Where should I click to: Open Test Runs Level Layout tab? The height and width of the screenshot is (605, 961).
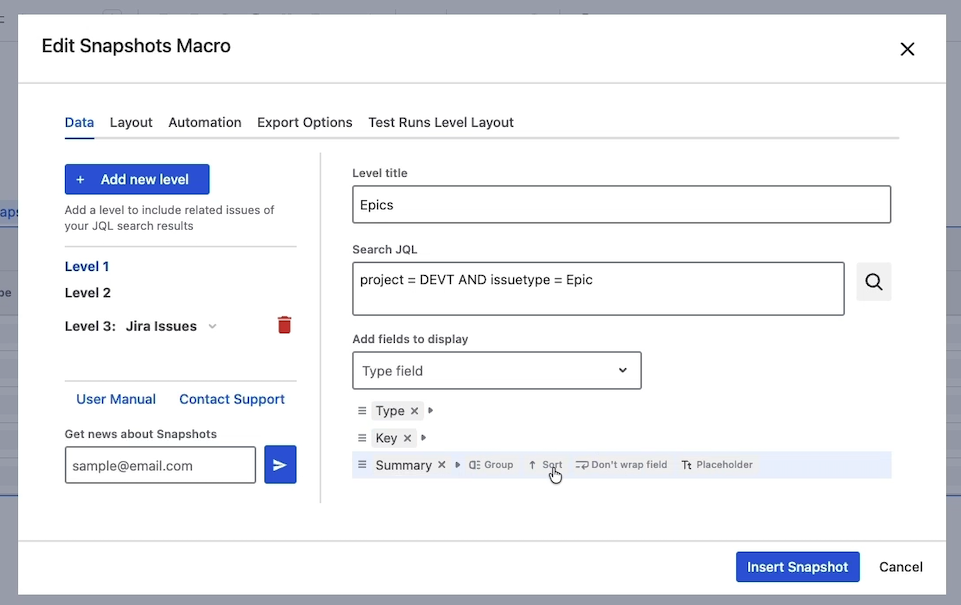pos(441,123)
